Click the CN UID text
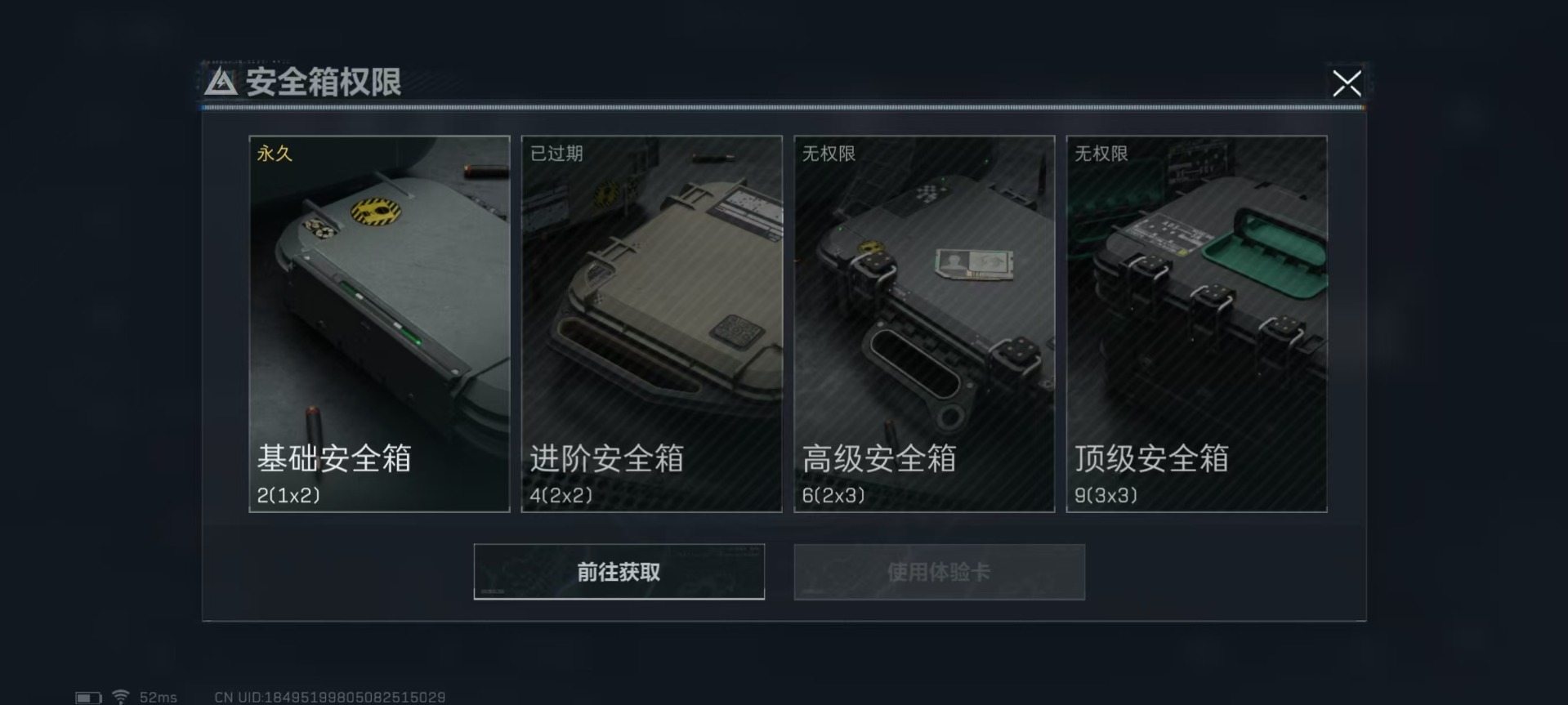The height and width of the screenshot is (705, 1568). [329, 697]
